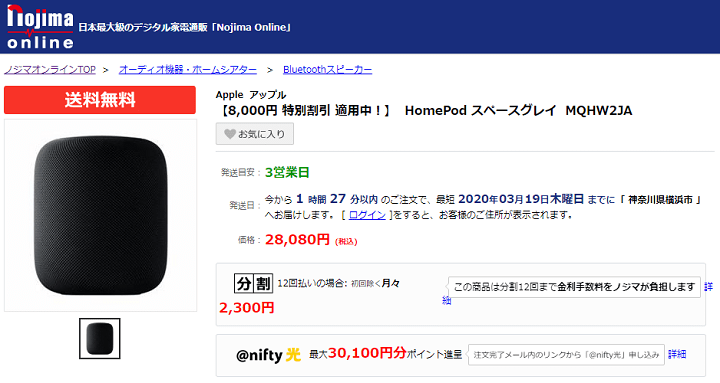Open the 詳細 link of the 分割 installment box
This screenshot has height=383, width=720.
[x=709, y=287]
